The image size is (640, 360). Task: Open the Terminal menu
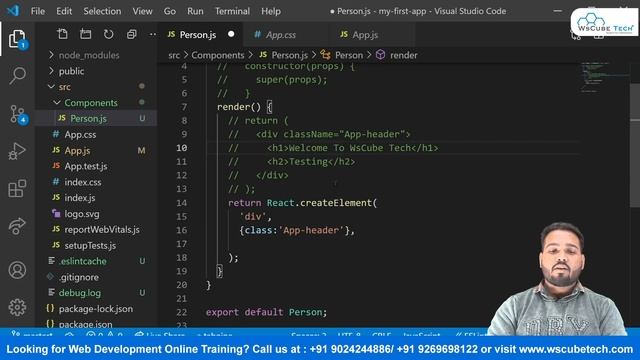point(232,11)
